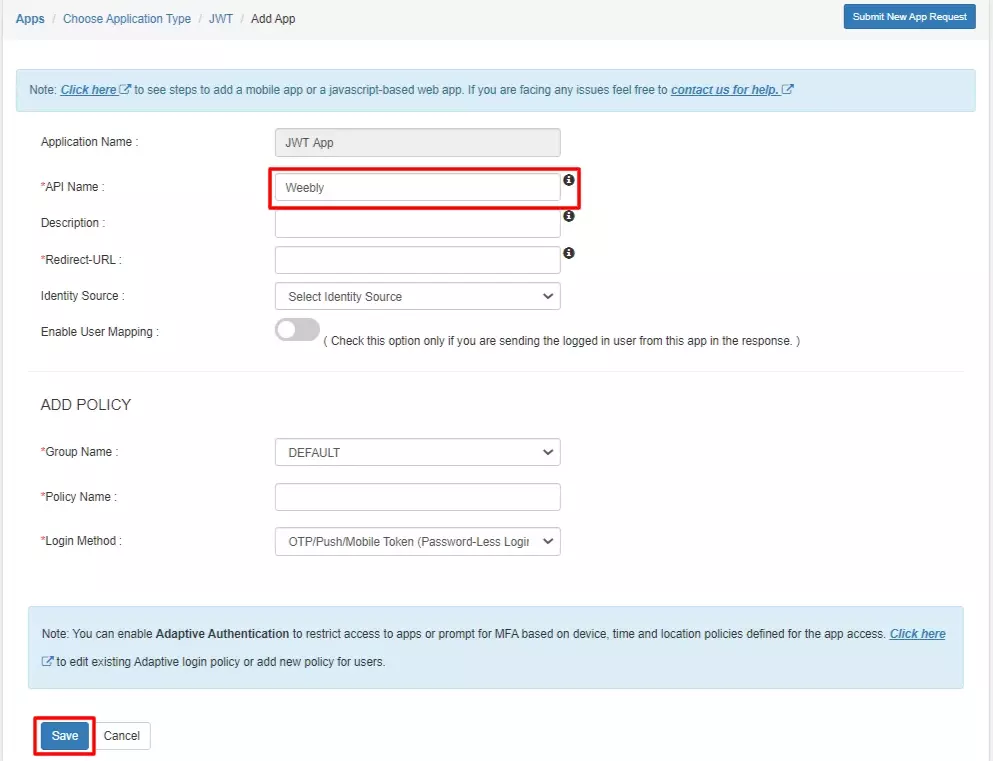Toggle the Enable User Mapping switch
Image resolution: width=993 pixels, height=761 pixels.
click(297, 330)
